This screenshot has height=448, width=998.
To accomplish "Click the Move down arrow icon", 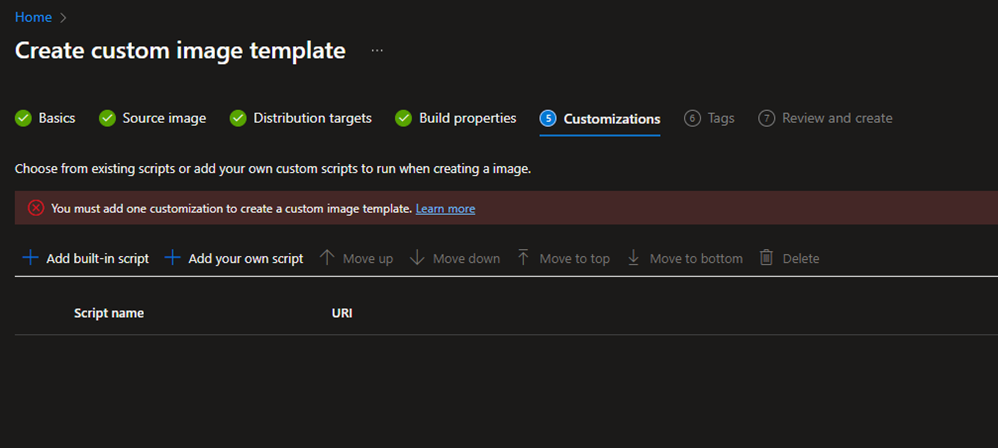I will coord(417,258).
